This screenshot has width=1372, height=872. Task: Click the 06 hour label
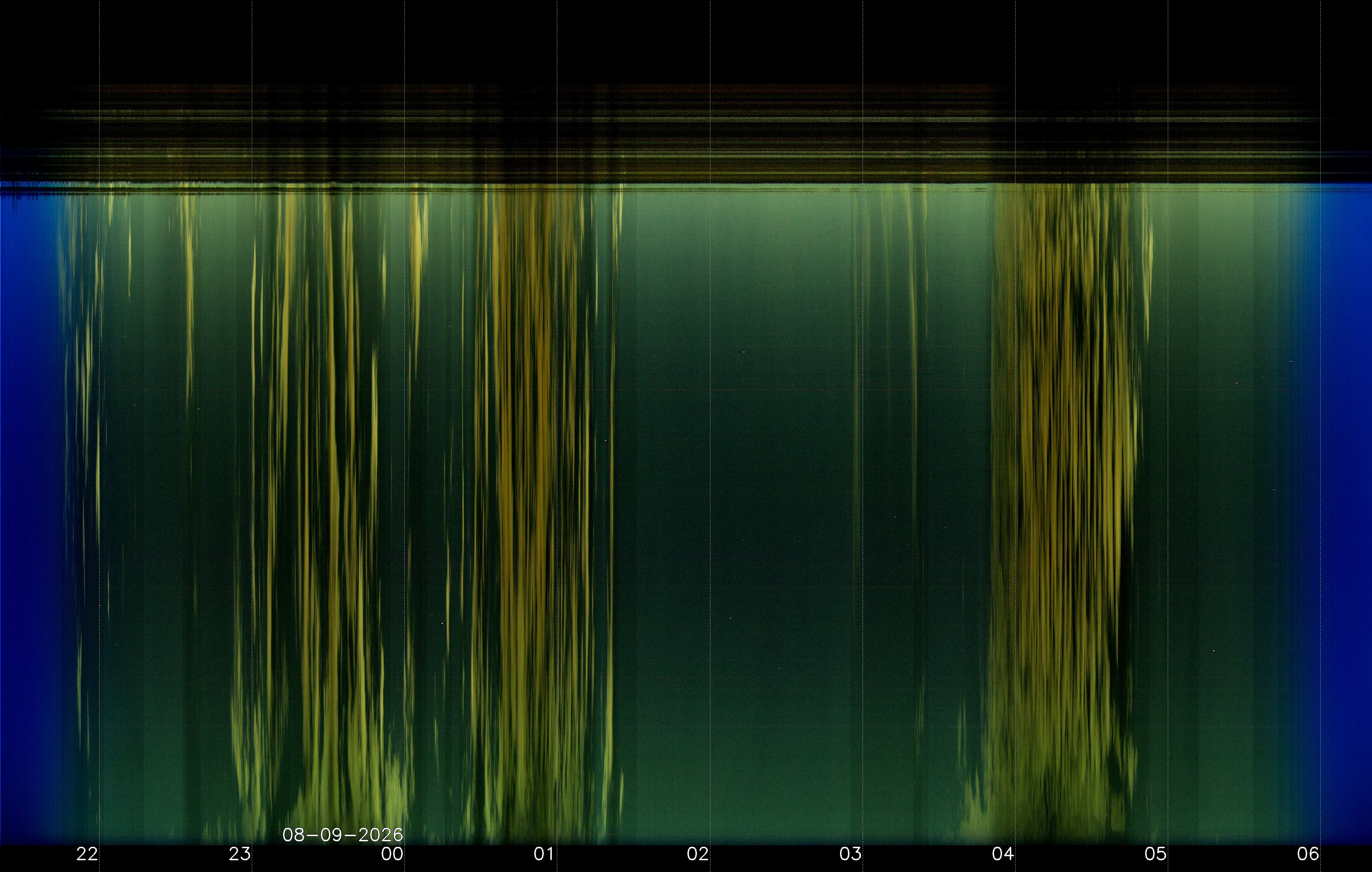tap(1308, 854)
